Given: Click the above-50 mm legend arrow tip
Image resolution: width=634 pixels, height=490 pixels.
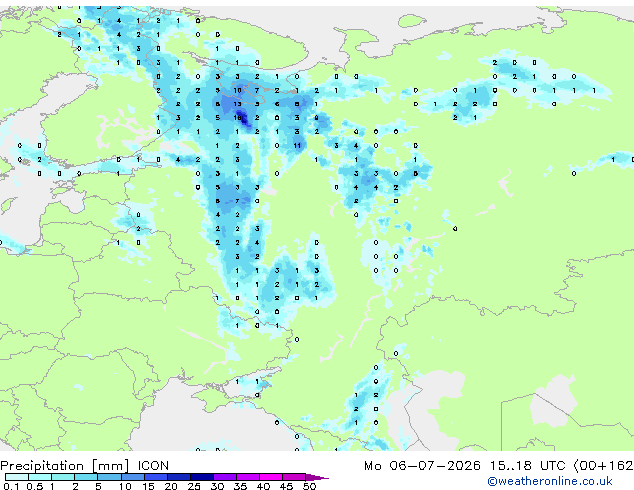Looking at the screenshot, I should click(317, 477).
